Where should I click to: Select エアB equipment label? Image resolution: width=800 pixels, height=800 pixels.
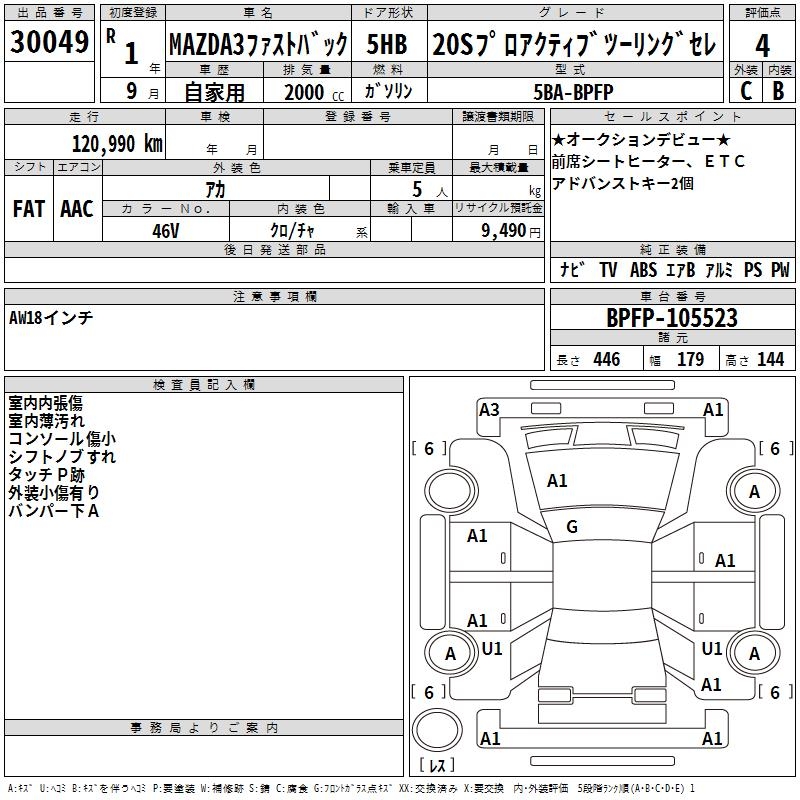[681, 269]
